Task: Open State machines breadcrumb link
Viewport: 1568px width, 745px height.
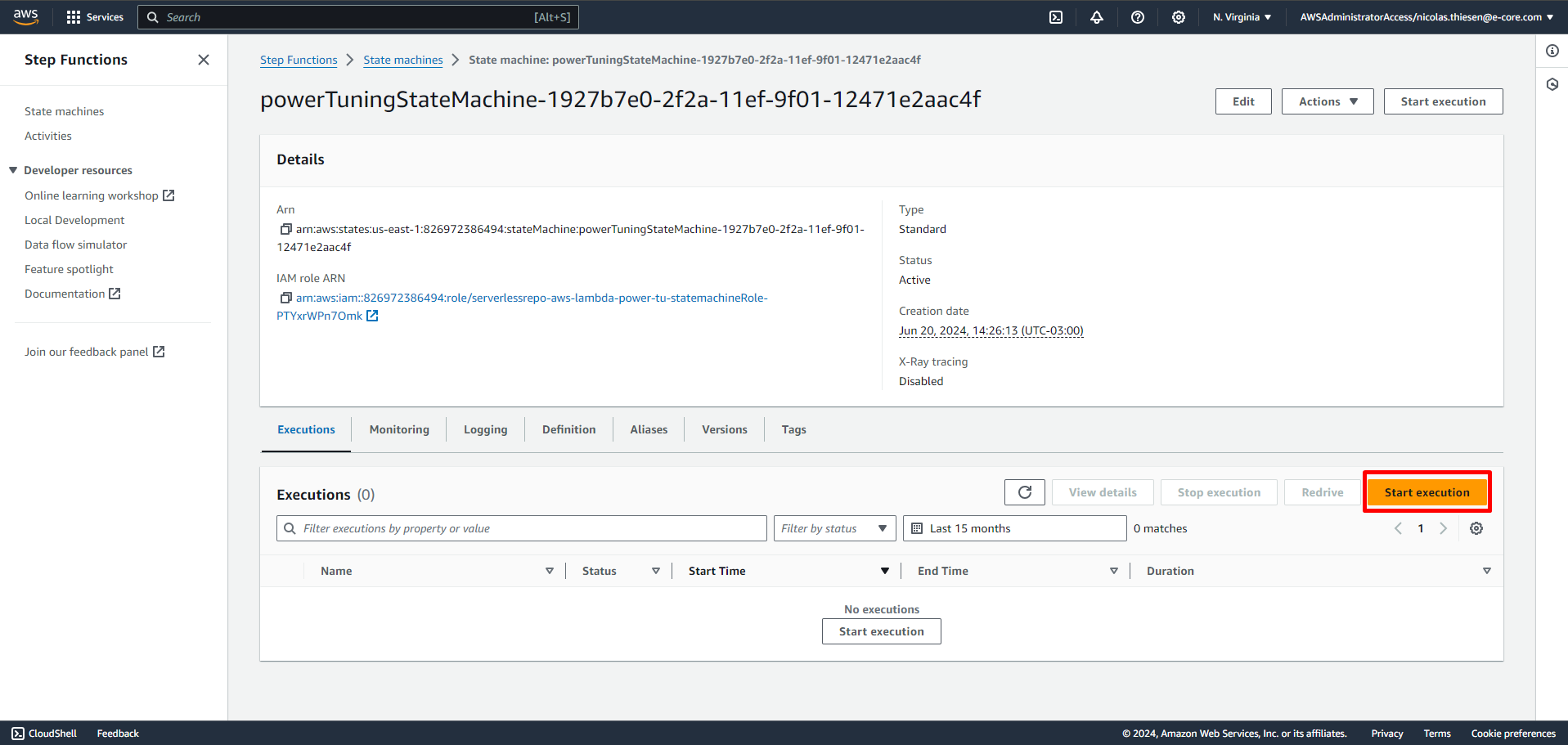Action: point(403,60)
